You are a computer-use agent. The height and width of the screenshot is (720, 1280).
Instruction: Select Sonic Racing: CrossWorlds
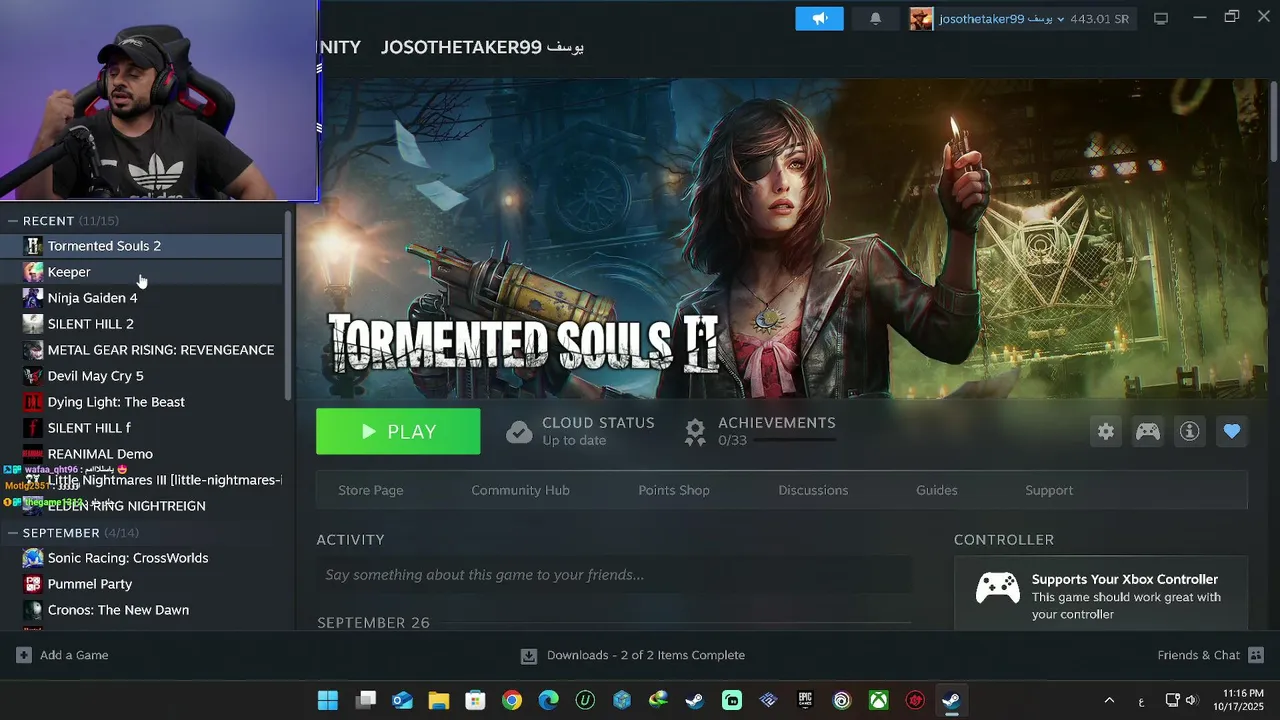141,558
